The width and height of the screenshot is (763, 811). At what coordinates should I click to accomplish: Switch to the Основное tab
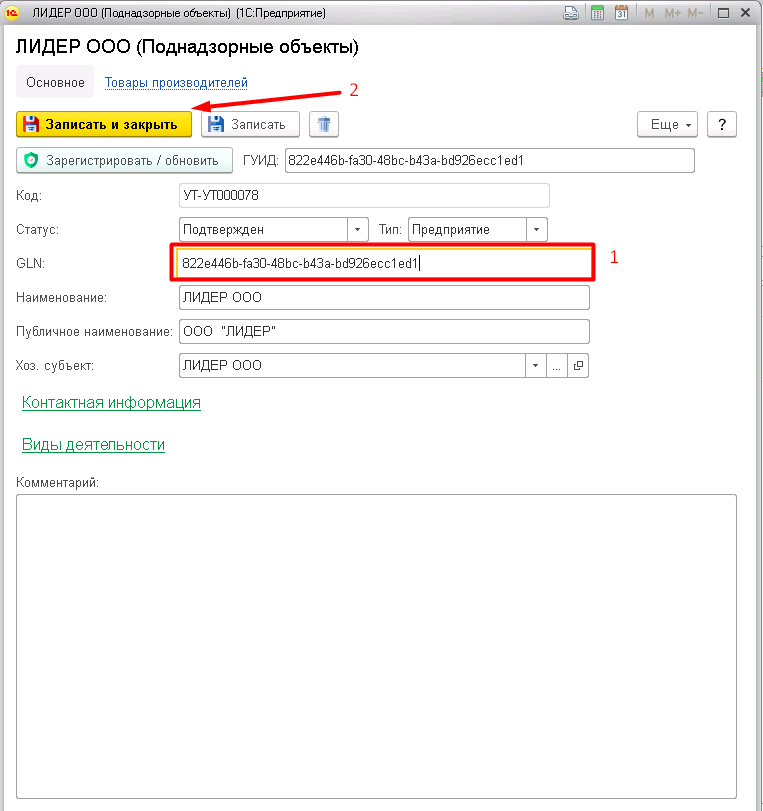coord(55,82)
